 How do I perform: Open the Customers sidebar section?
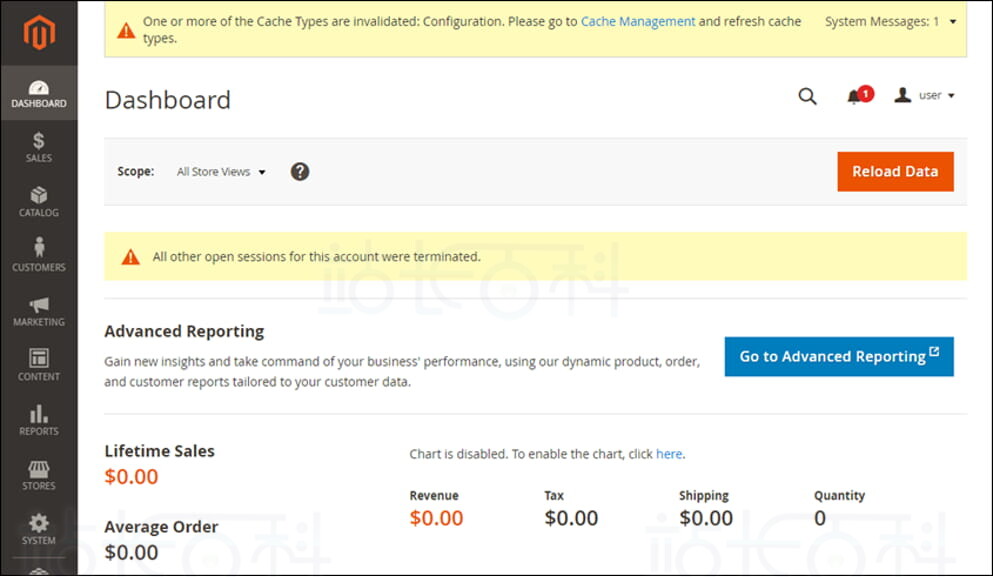(x=39, y=256)
